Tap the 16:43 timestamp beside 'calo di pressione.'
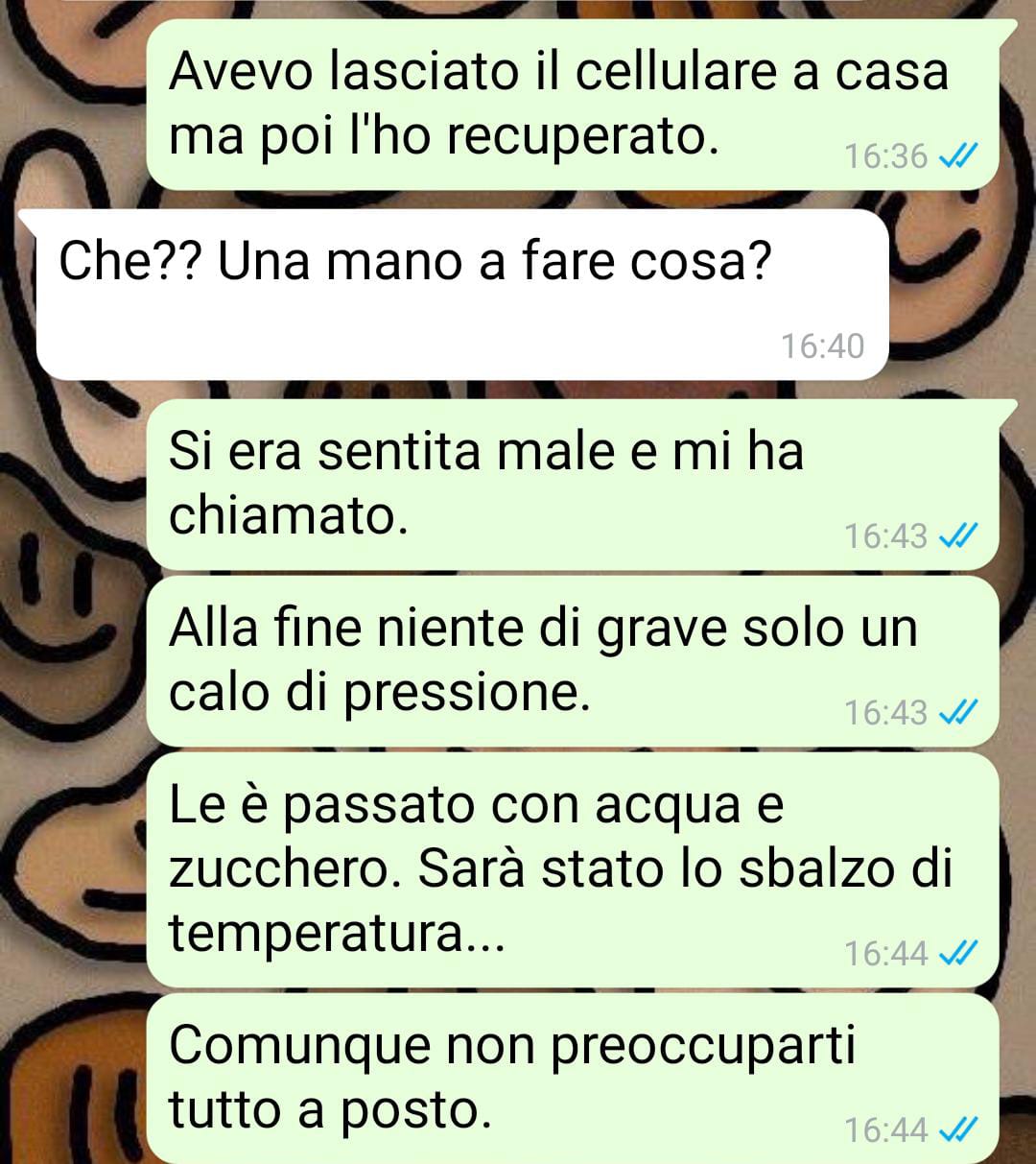The image size is (1036, 1164). pos(885,712)
